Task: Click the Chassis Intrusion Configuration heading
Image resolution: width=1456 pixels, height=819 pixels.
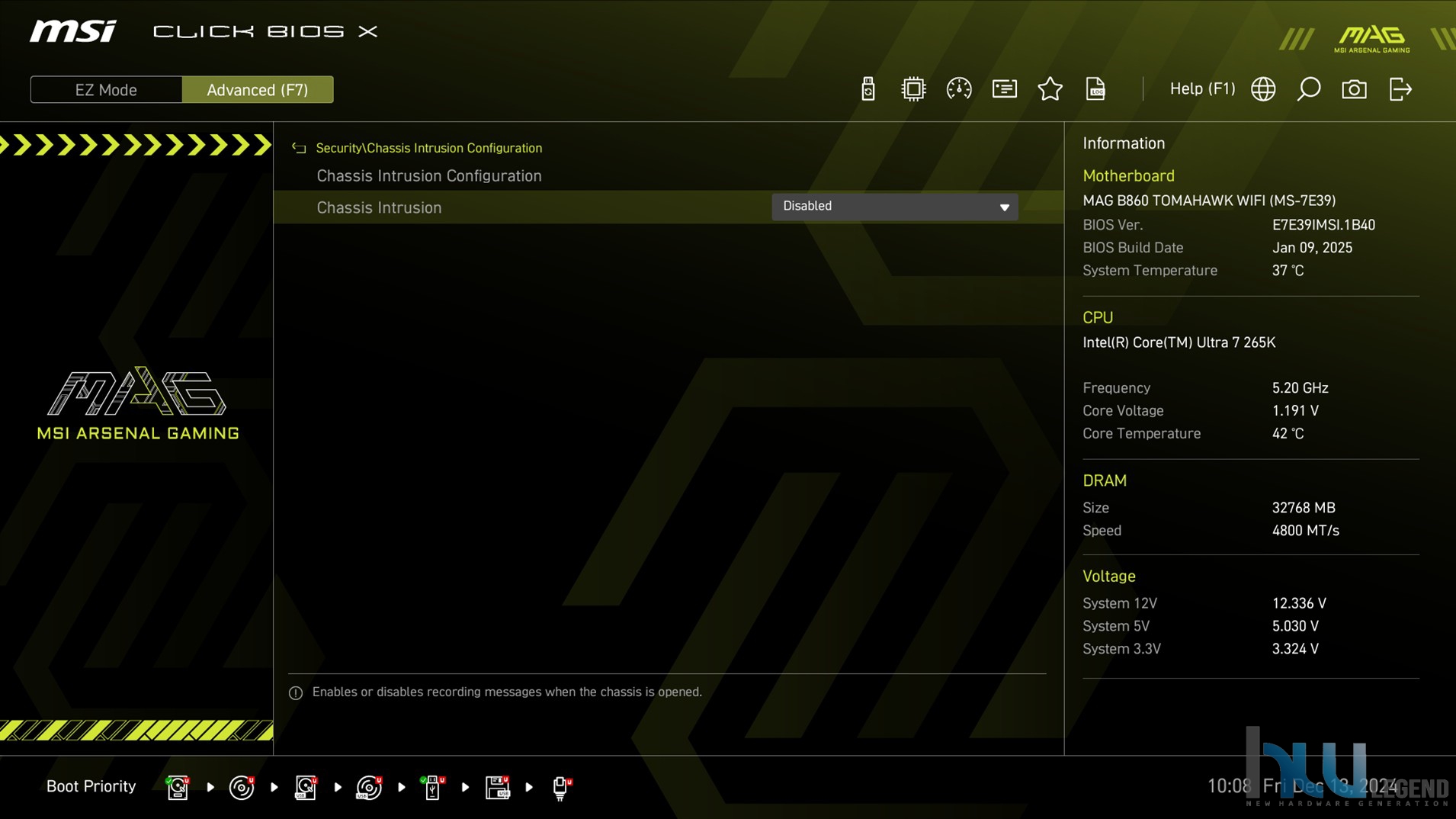Action: pyautogui.click(x=429, y=176)
